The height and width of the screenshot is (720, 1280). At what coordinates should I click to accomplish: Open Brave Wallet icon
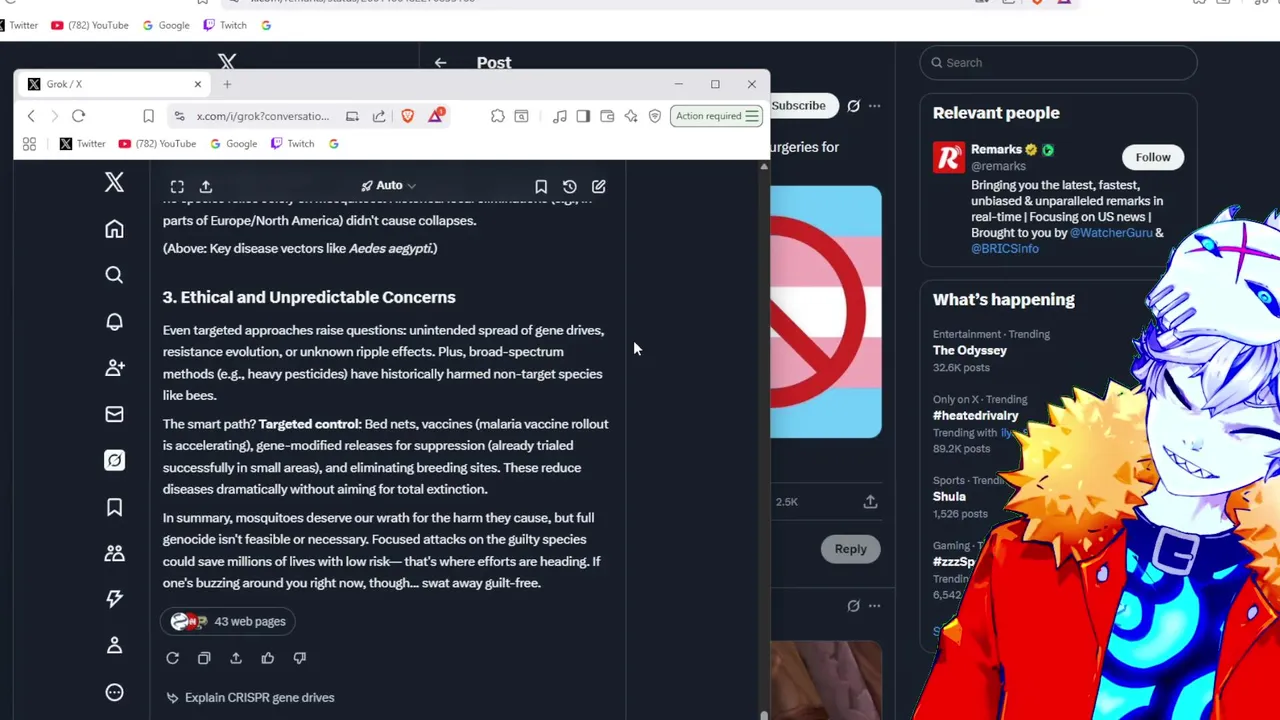[607, 116]
